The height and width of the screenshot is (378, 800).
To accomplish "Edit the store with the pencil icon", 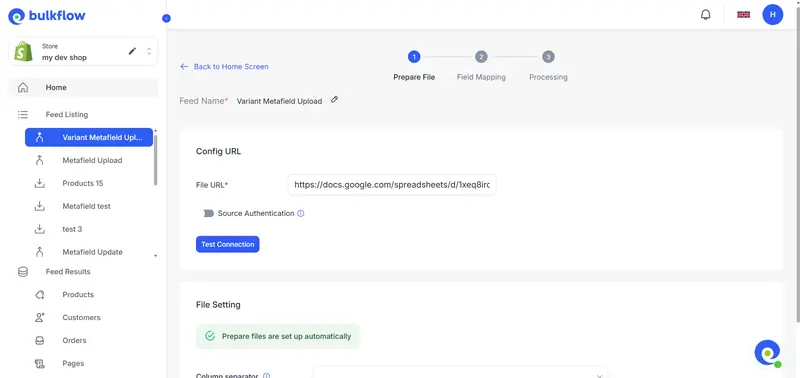I will click(x=132, y=51).
